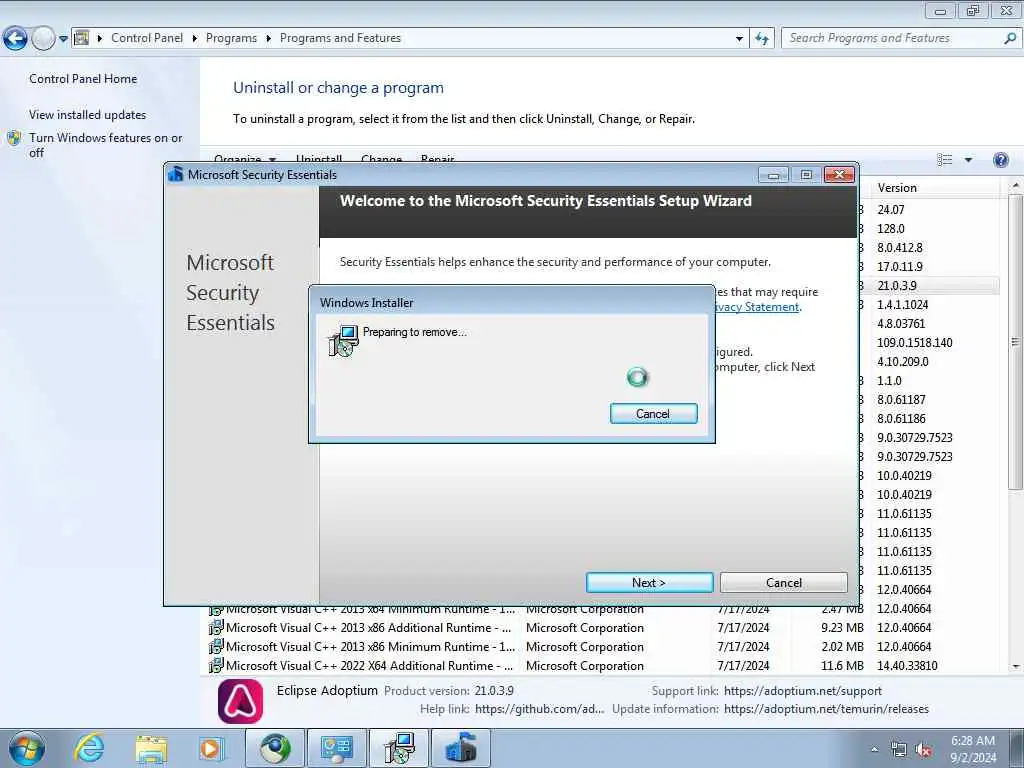This screenshot has width=1024, height=768.
Task: Select Programs and Features breadcrumb
Action: pos(340,38)
